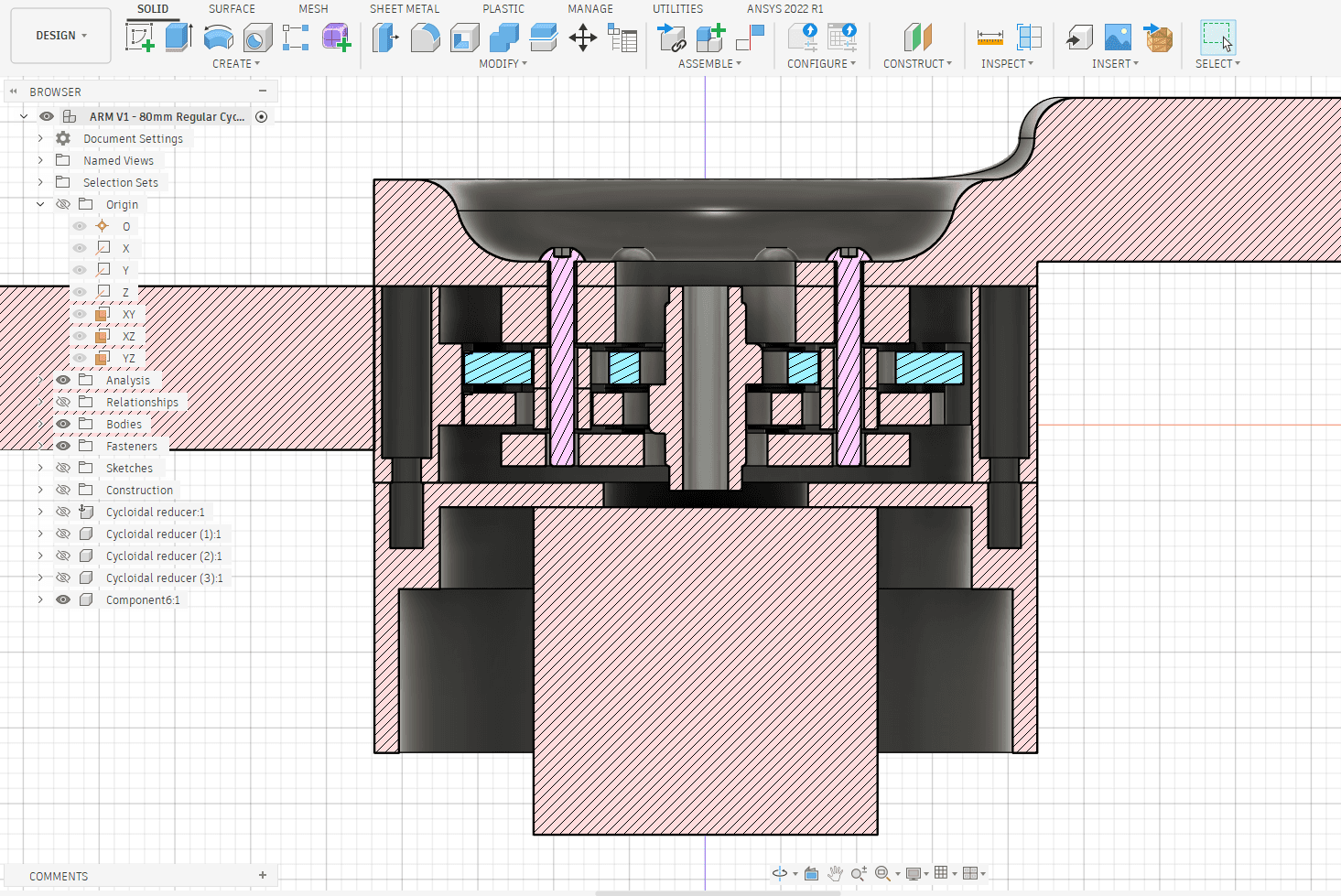Screen dimensions: 1341x896
Task: Collapse the Origin folder
Action: point(40,204)
